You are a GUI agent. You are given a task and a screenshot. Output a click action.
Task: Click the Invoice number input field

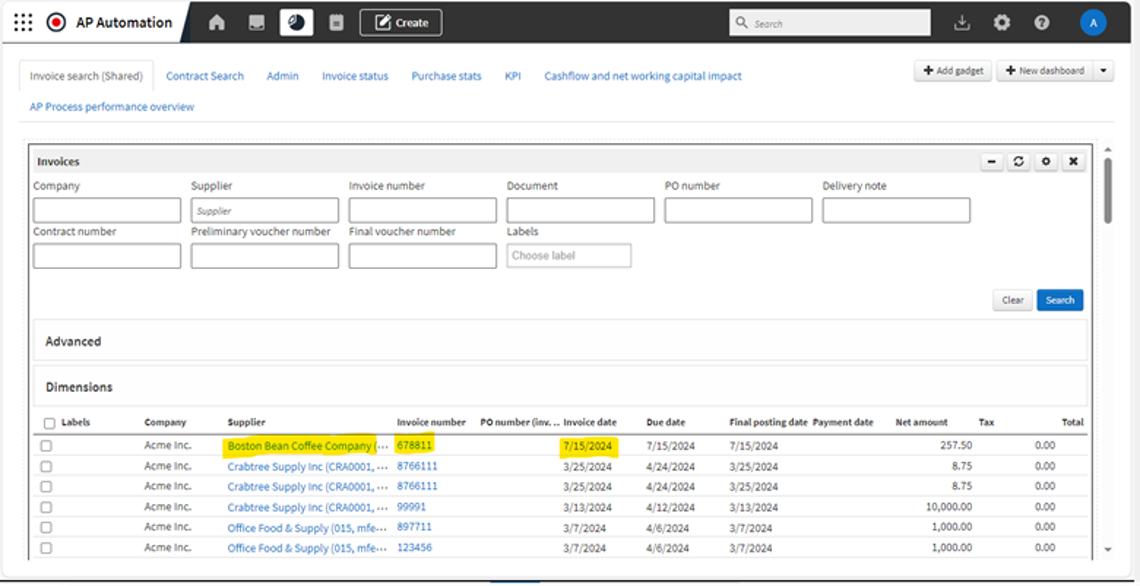coord(422,210)
